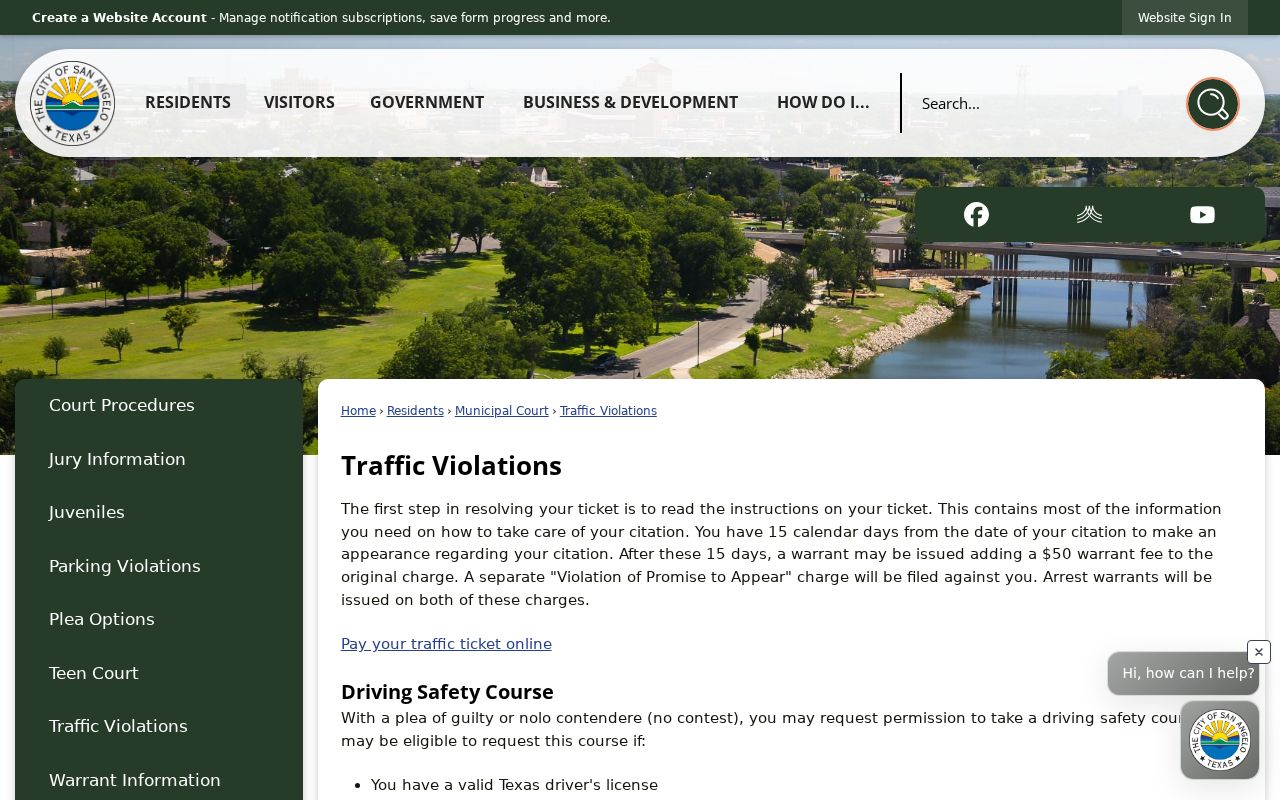Click 'You have a valid Texas driver's license' text
This screenshot has width=1280, height=800.
point(514,785)
